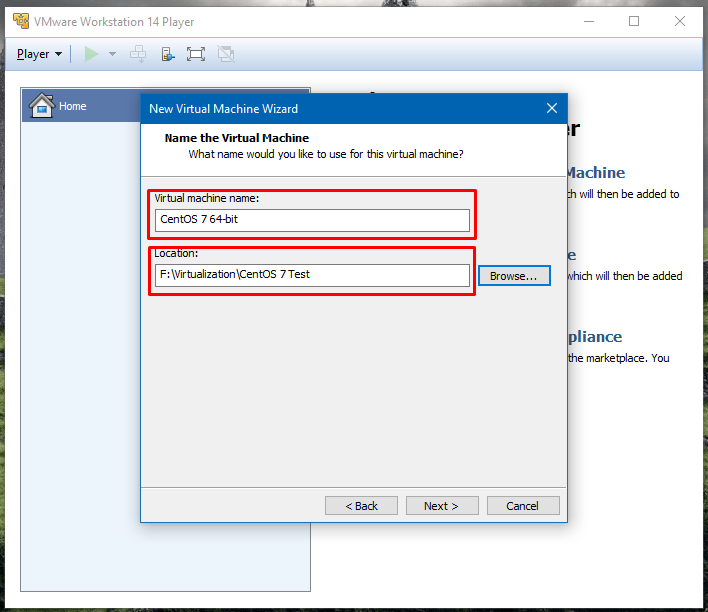Screen dimensions: 708x612
Task: Click the green Power On play icon
Action: [91, 54]
